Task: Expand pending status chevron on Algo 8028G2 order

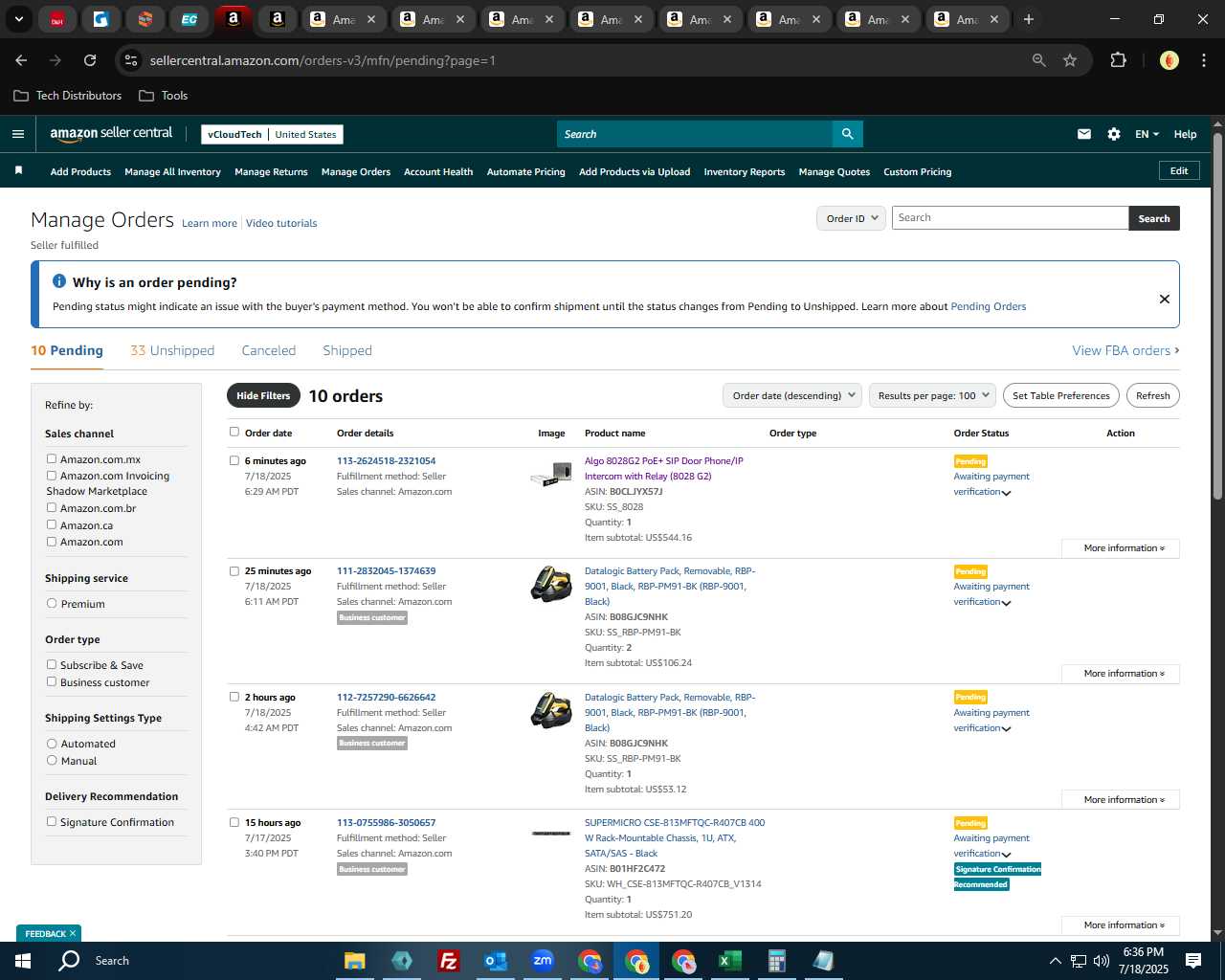Action: tap(1006, 493)
